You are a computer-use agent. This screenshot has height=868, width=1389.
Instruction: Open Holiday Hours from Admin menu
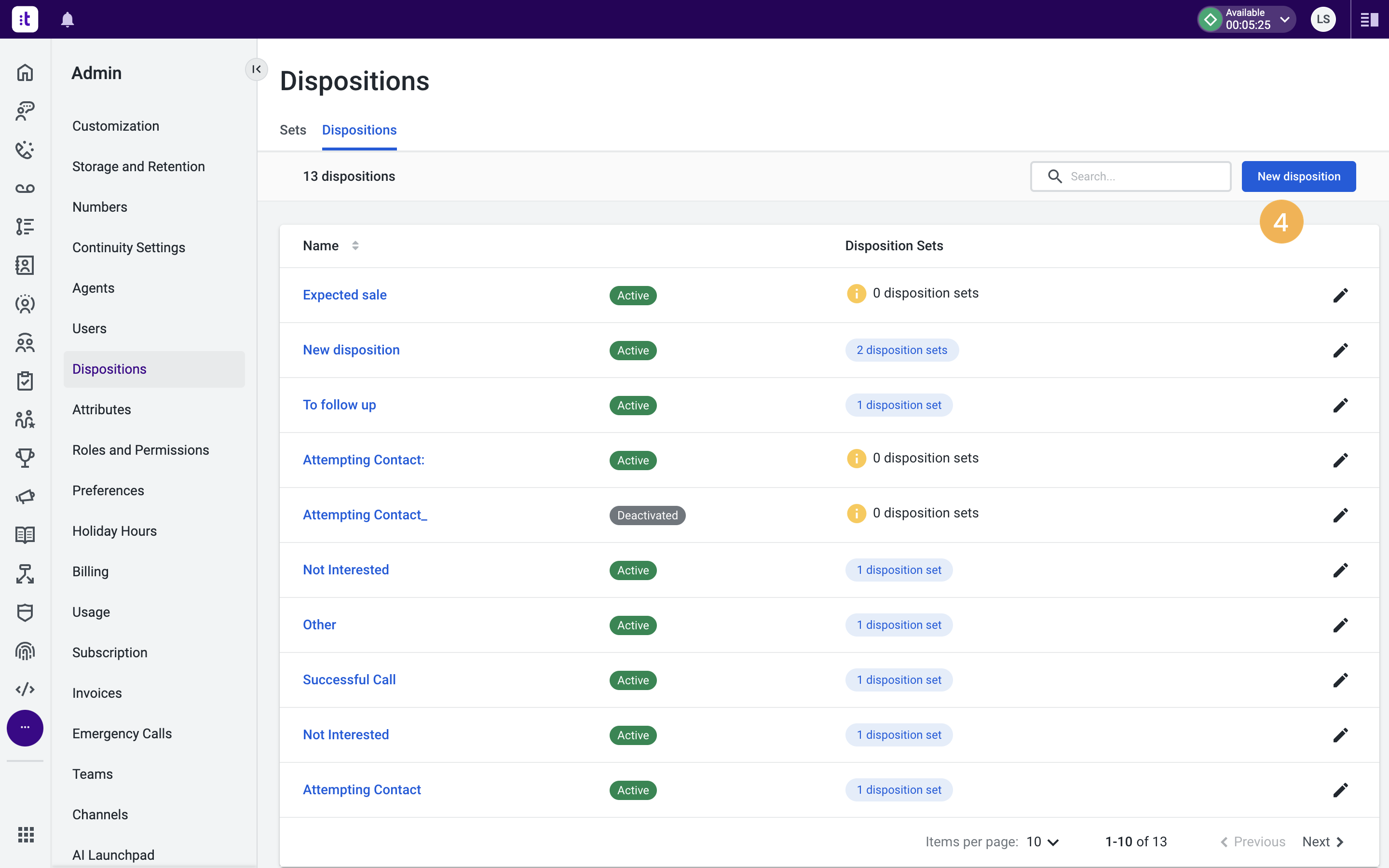114,531
